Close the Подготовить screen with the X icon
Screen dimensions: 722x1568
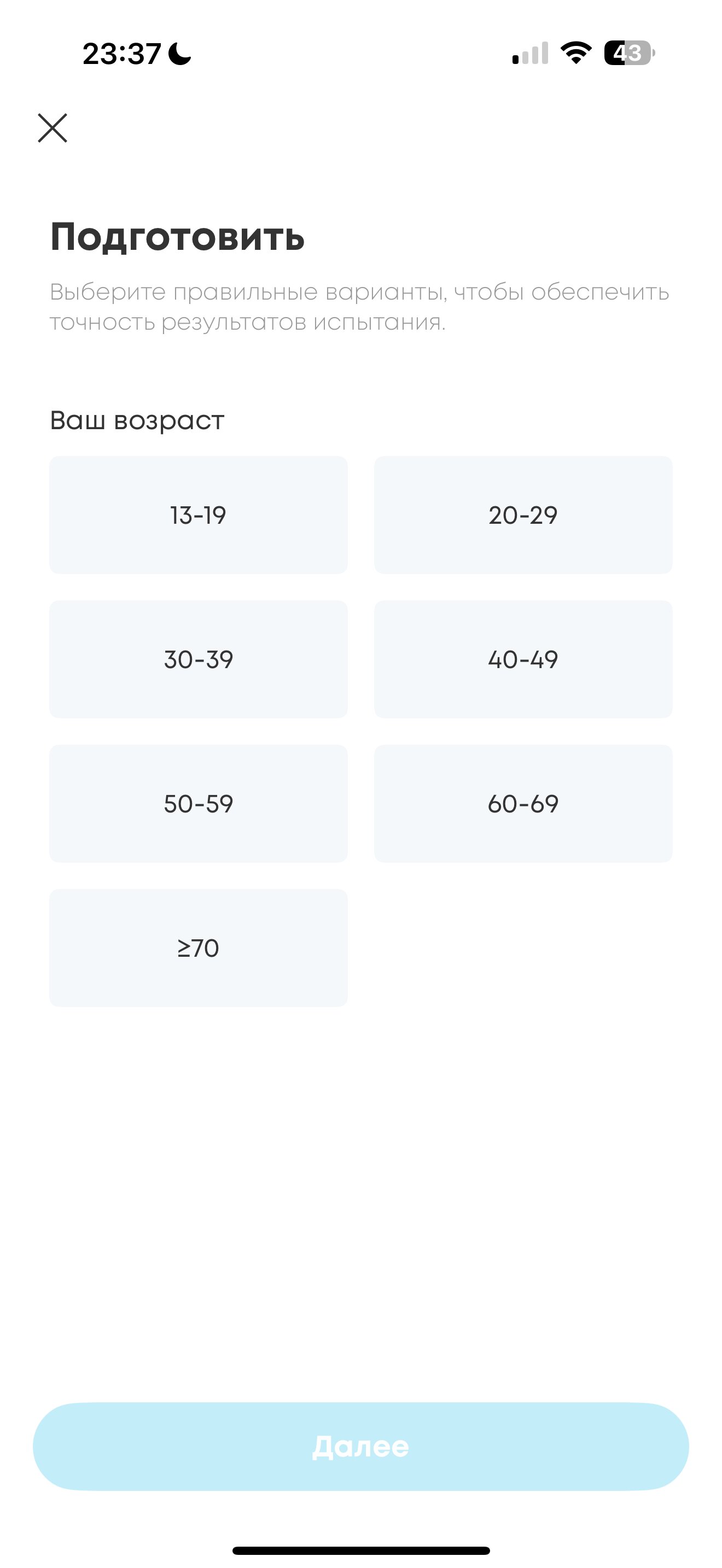[x=53, y=128]
